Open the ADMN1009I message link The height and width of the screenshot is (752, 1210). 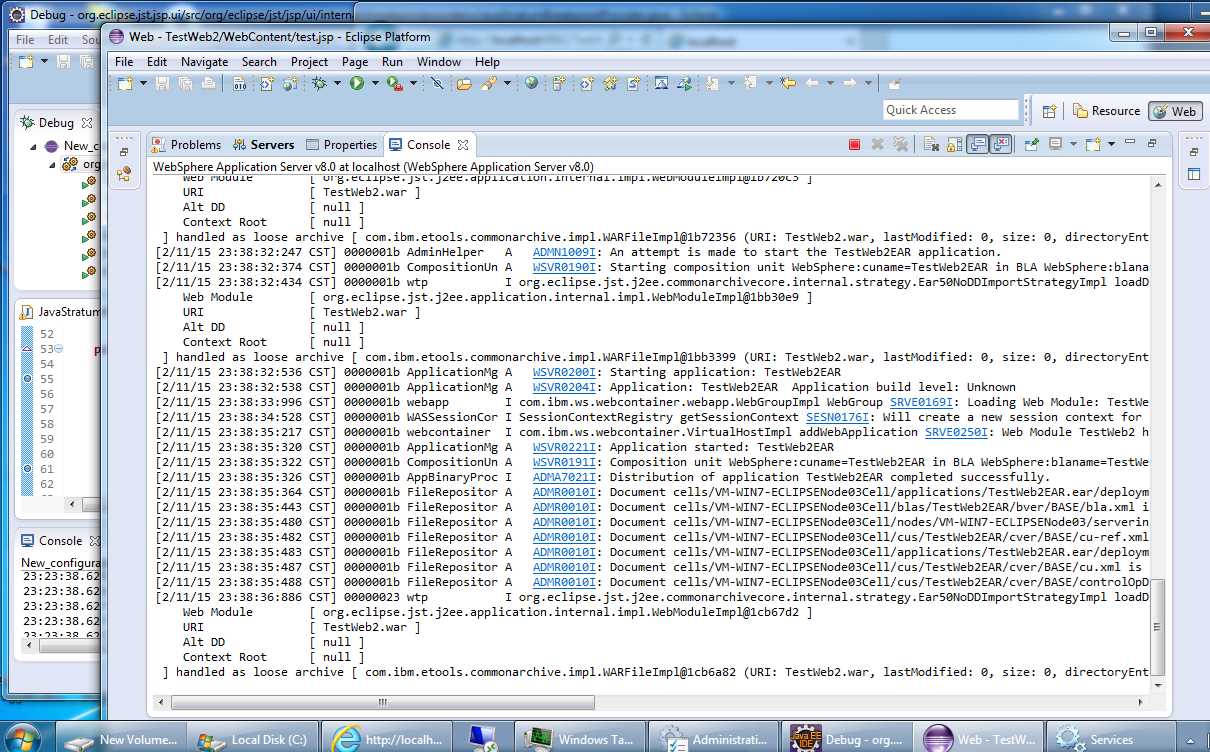[x=564, y=252]
